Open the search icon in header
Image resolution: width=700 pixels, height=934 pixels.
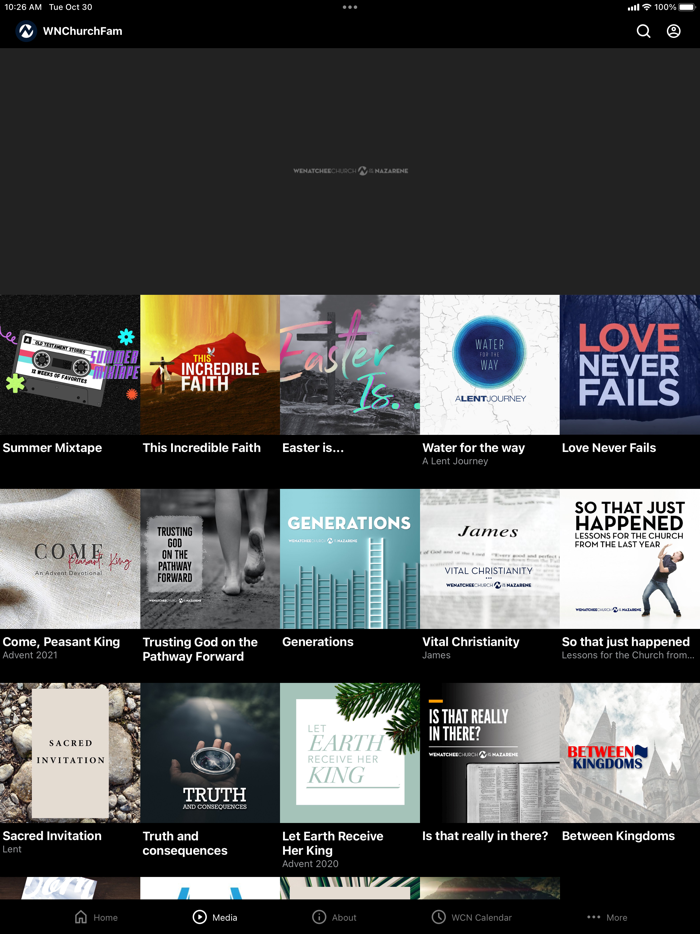tap(643, 31)
